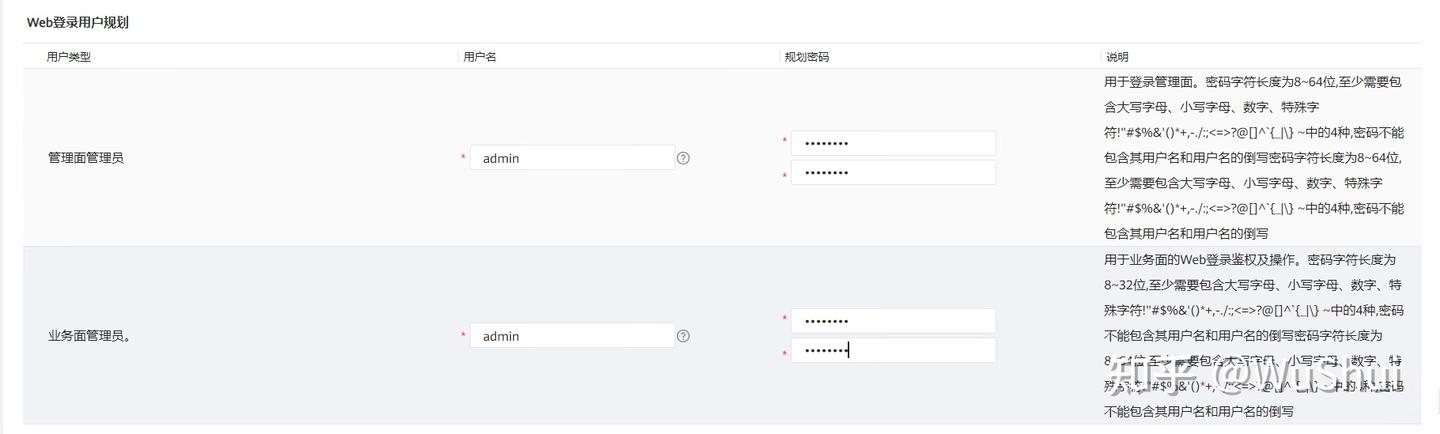This screenshot has height=434, width=1440.
Task: Click first password field for 管理面管理员
Action: (x=893, y=143)
